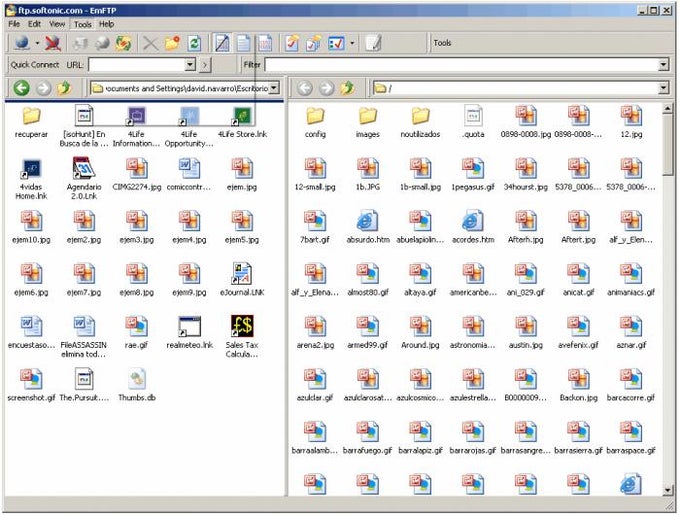
Task: Select CIMG2274.jpg in local pane
Action: point(137,174)
